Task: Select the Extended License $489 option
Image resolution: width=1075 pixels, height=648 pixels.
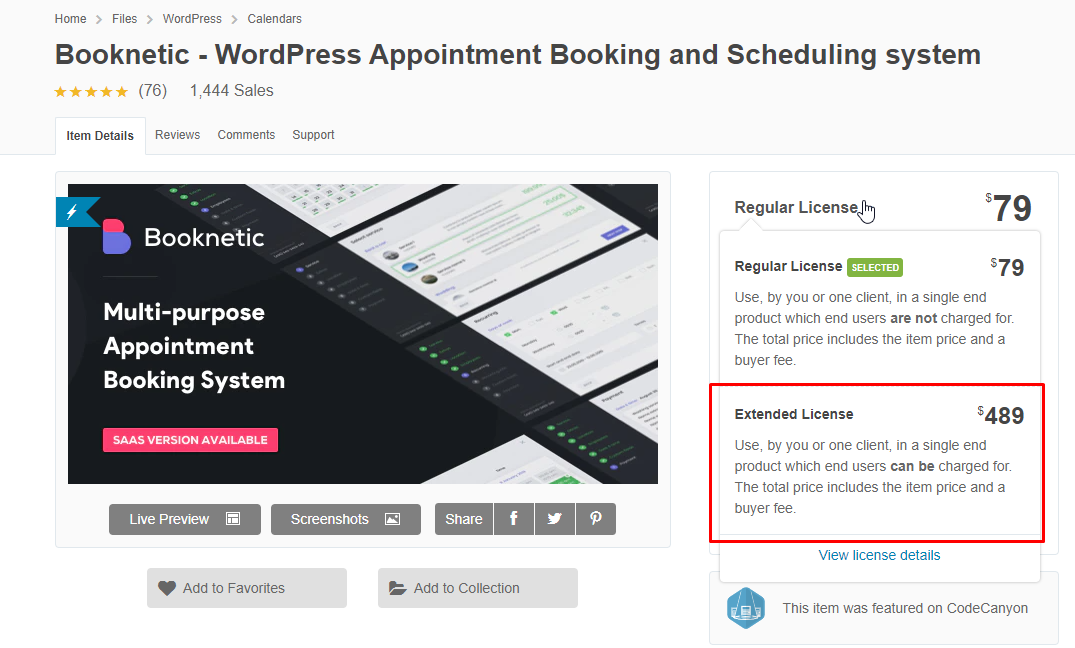Action: coord(880,461)
